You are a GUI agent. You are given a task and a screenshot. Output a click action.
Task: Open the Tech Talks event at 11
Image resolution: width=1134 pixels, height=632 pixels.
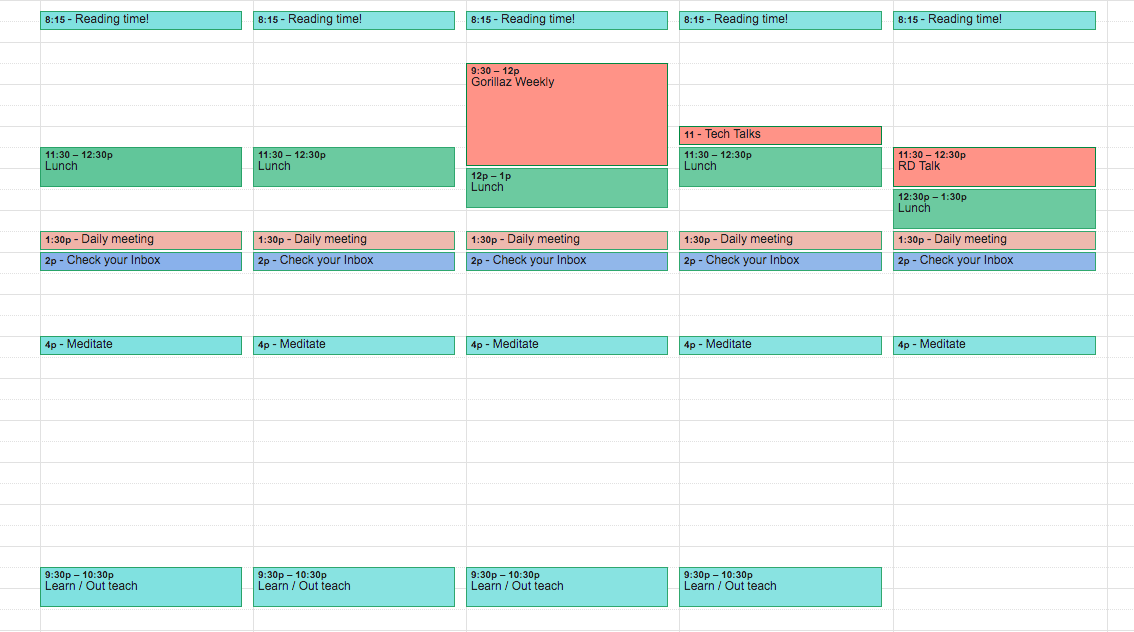[780, 134]
